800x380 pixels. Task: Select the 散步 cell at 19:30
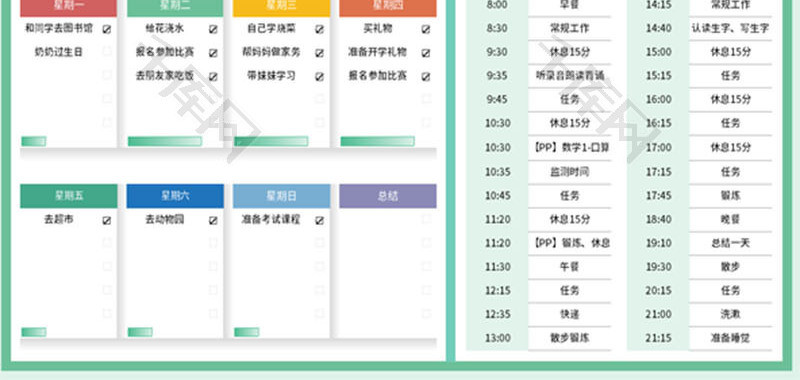pyautogui.click(x=730, y=267)
